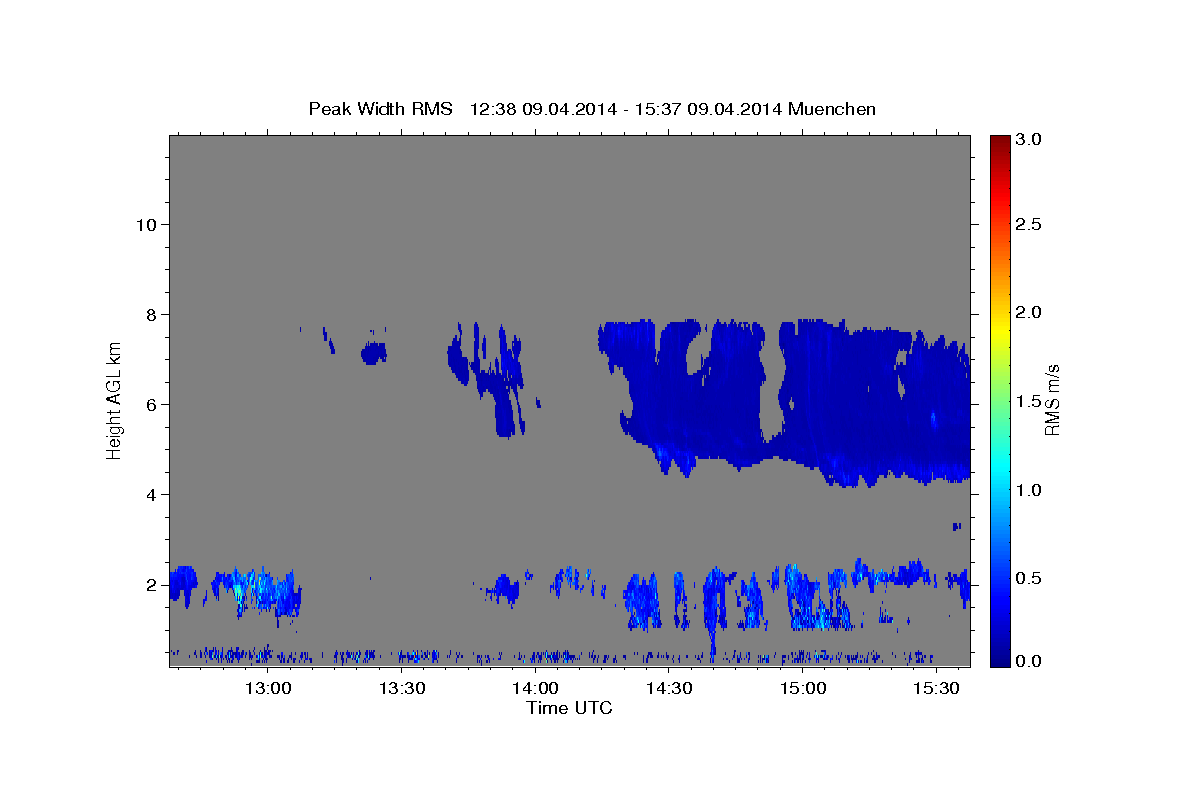Click the 14:00 time tick label
Viewport: 1200px width, 800px height.
pos(535,689)
